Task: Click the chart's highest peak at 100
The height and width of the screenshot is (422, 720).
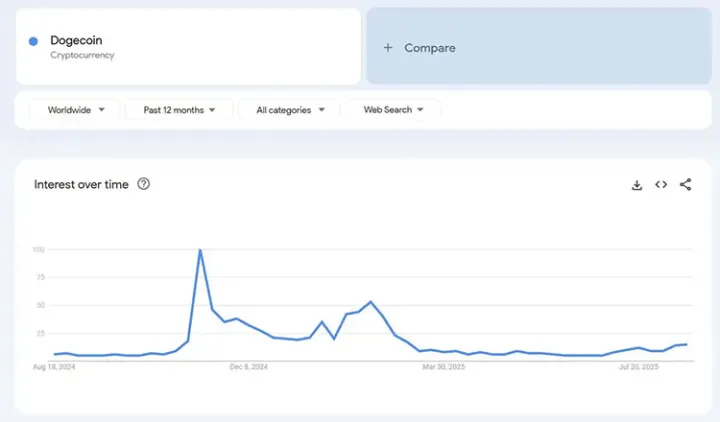Action: click(x=200, y=251)
